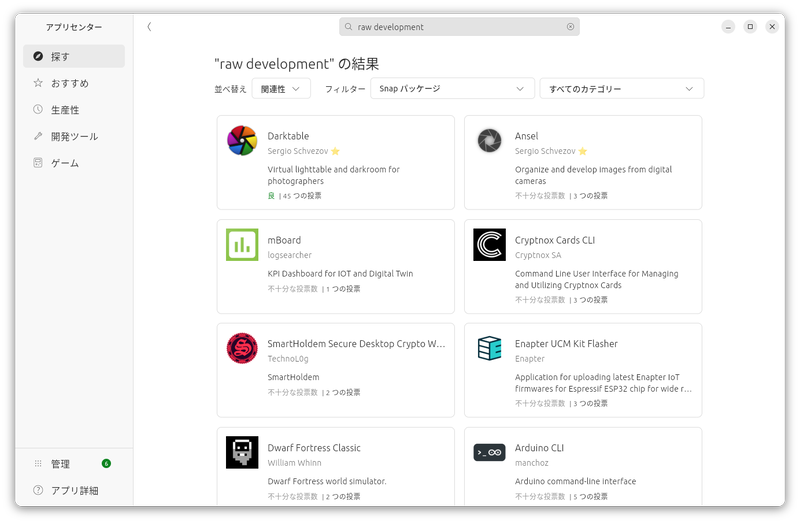The height and width of the screenshot is (523, 800).
Task: Click the Arduino CLI title
Action: 539,447
